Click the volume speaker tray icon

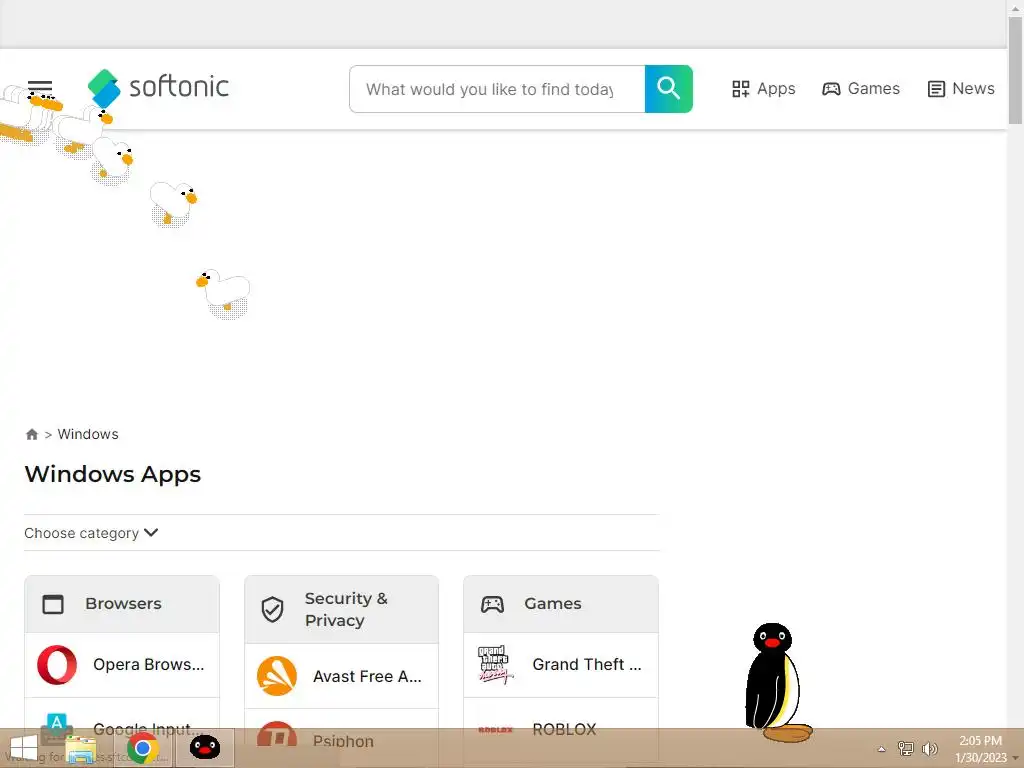coord(930,748)
